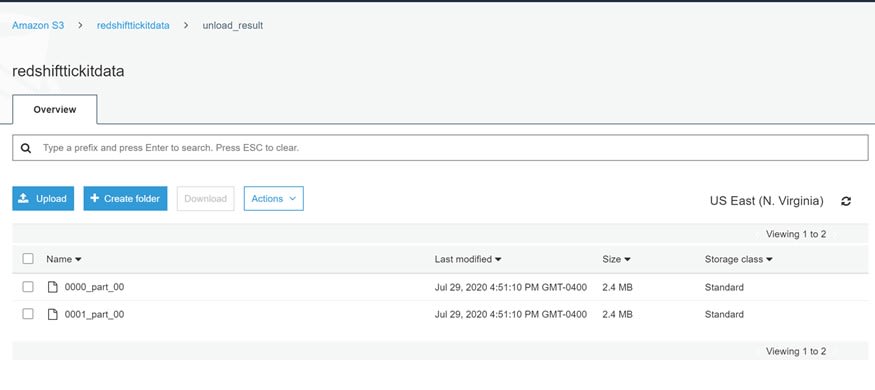Click the magnifier icon in the search bar

[26, 148]
